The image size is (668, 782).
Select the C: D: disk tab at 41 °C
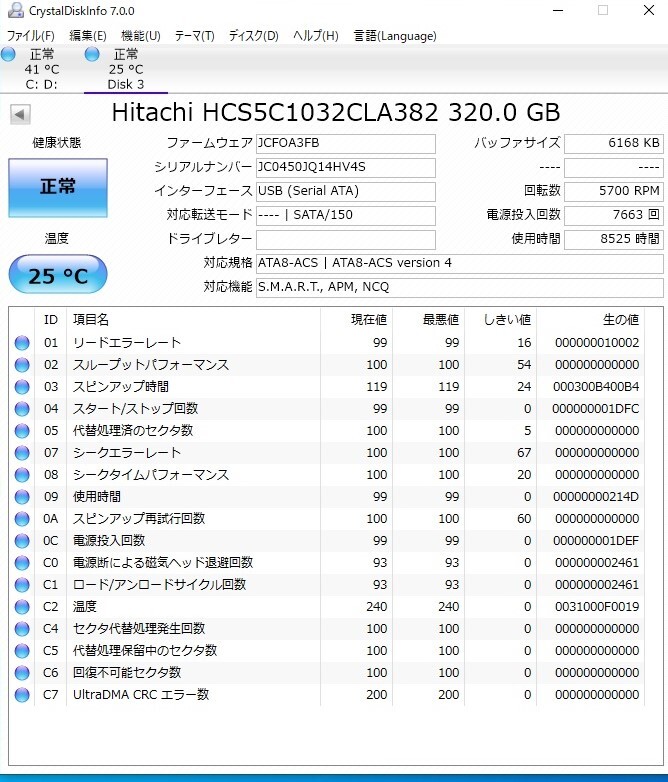click(42, 69)
